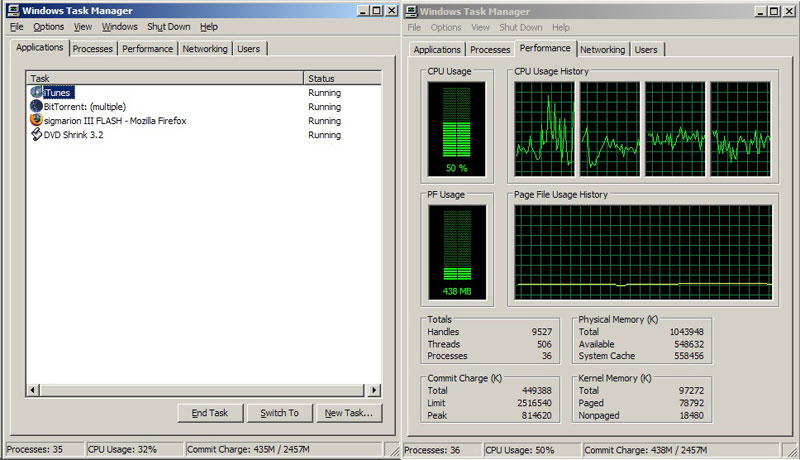The width and height of the screenshot is (800, 460).
Task: Open Shut Down menu in left window
Action: (168, 27)
